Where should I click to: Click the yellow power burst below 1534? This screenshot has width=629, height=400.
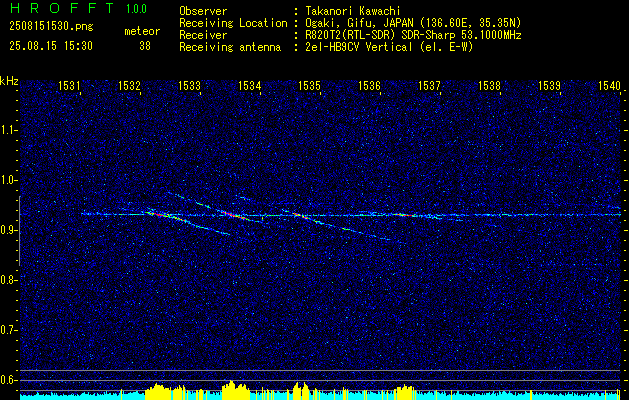point(235,390)
